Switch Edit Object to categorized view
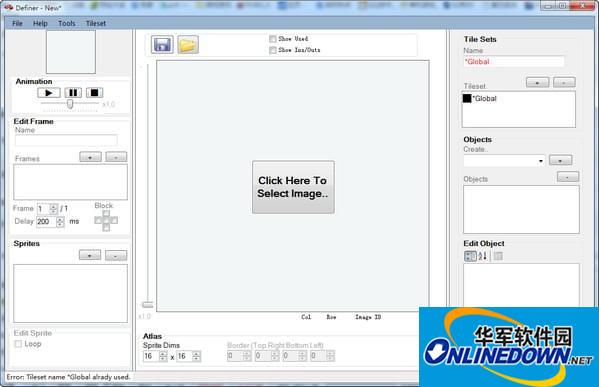 pyautogui.click(x=470, y=256)
